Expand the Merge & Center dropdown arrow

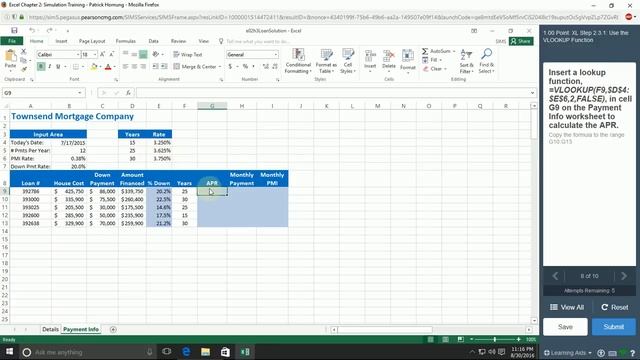coord(220,67)
